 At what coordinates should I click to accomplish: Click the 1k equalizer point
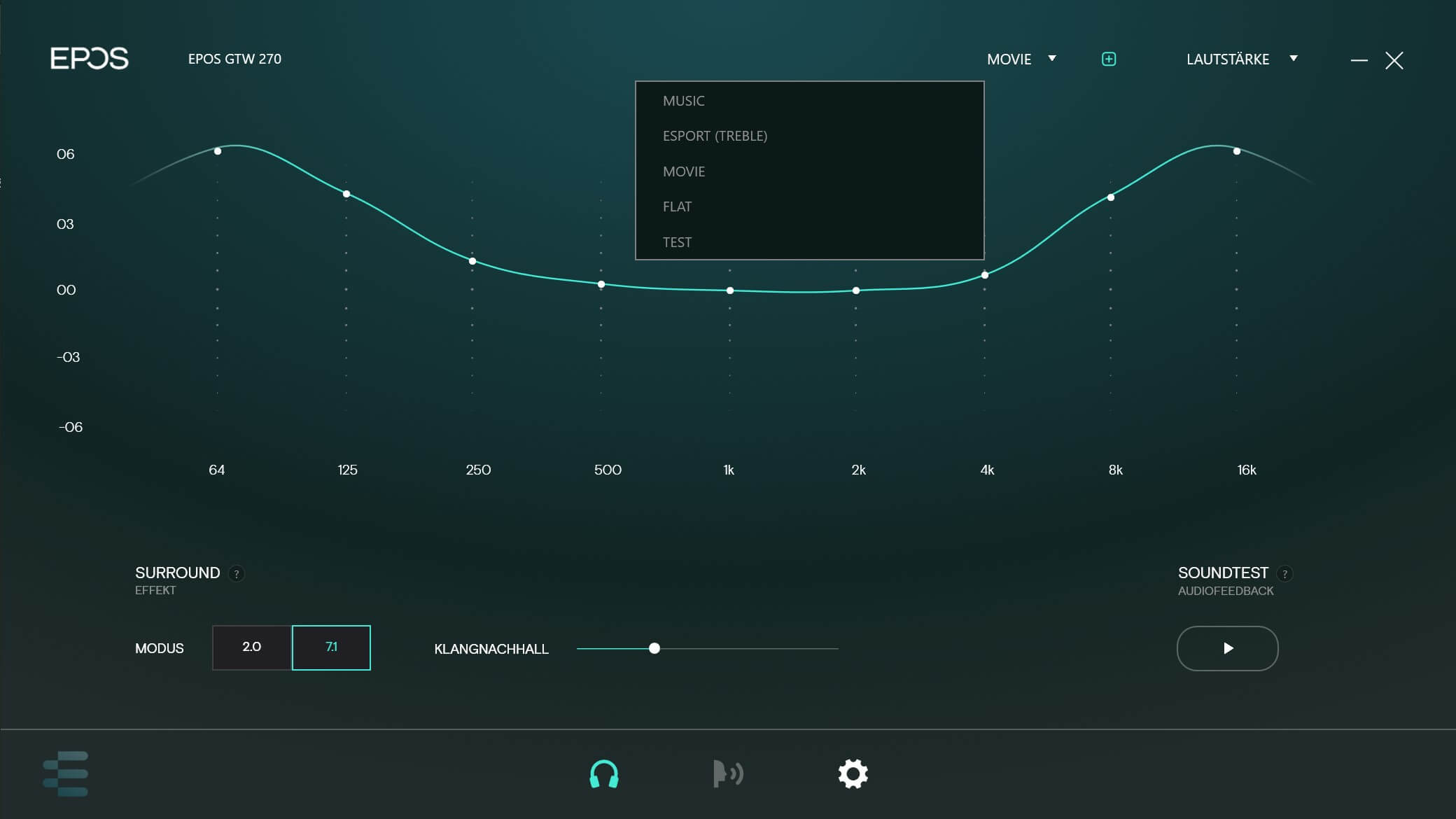[x=730, y=290]
